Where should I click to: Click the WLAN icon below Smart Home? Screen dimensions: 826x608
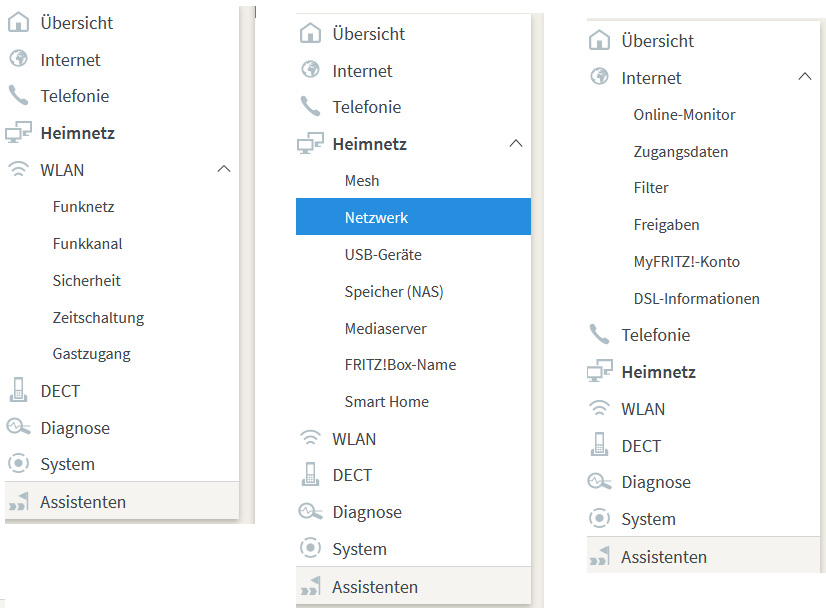point(311,439)
